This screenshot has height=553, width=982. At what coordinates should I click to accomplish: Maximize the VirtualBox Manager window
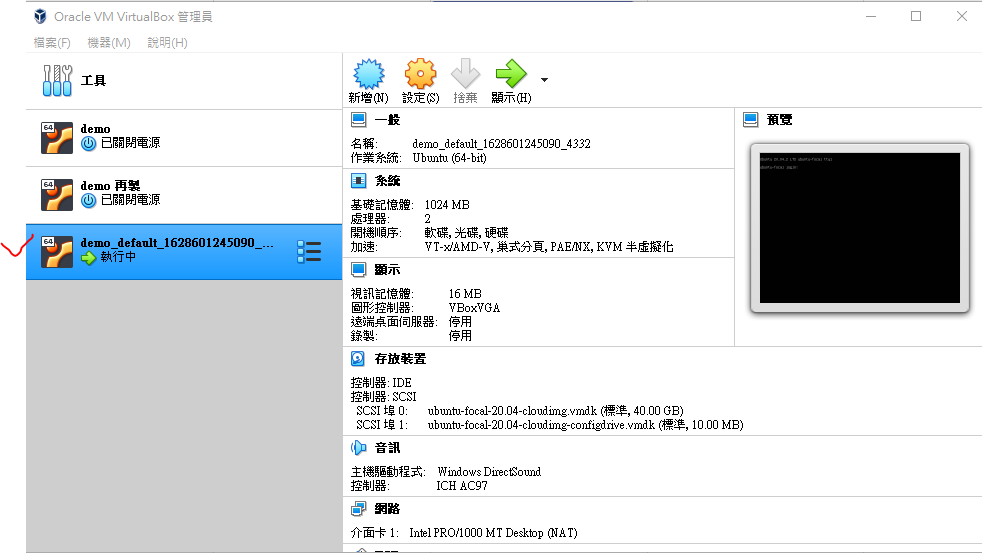tap(916, 16)
